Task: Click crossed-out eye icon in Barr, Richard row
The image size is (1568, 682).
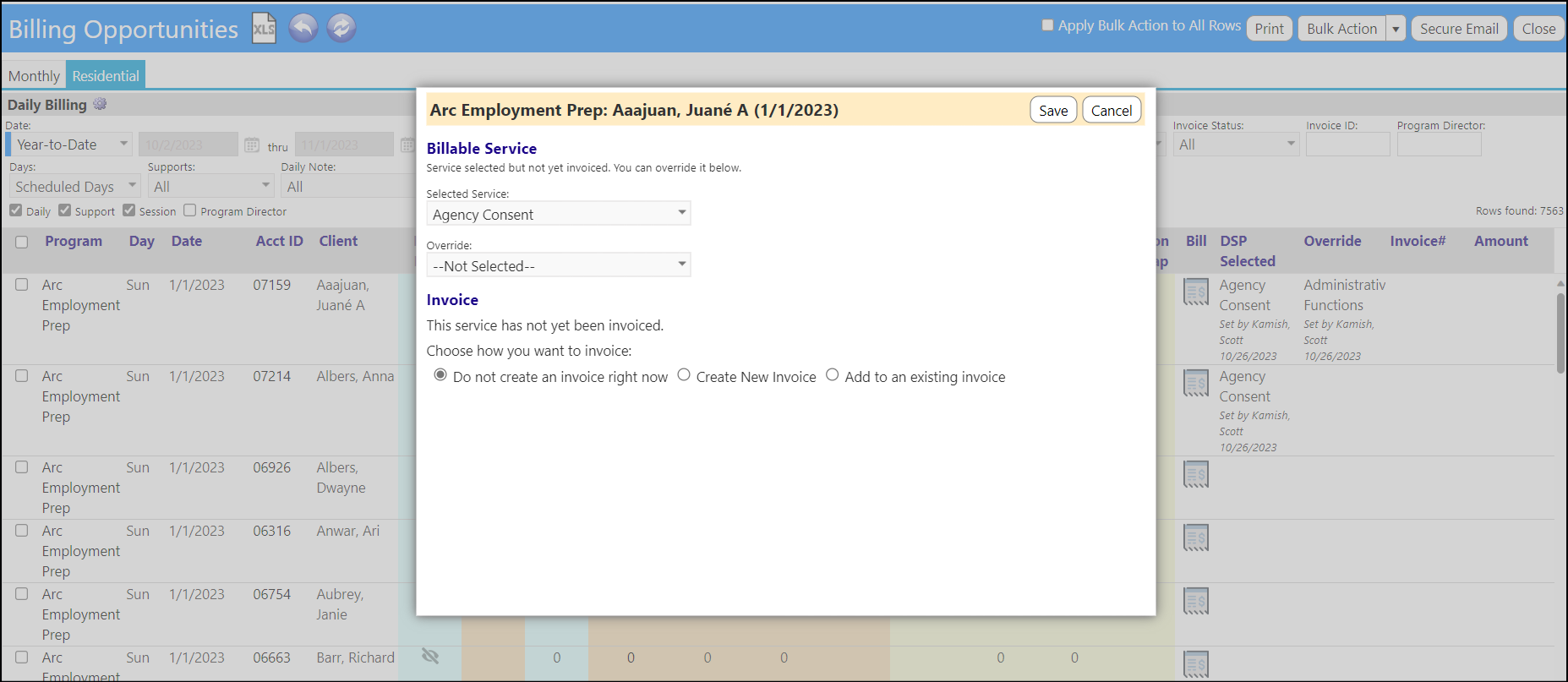Action: [430, 656]
